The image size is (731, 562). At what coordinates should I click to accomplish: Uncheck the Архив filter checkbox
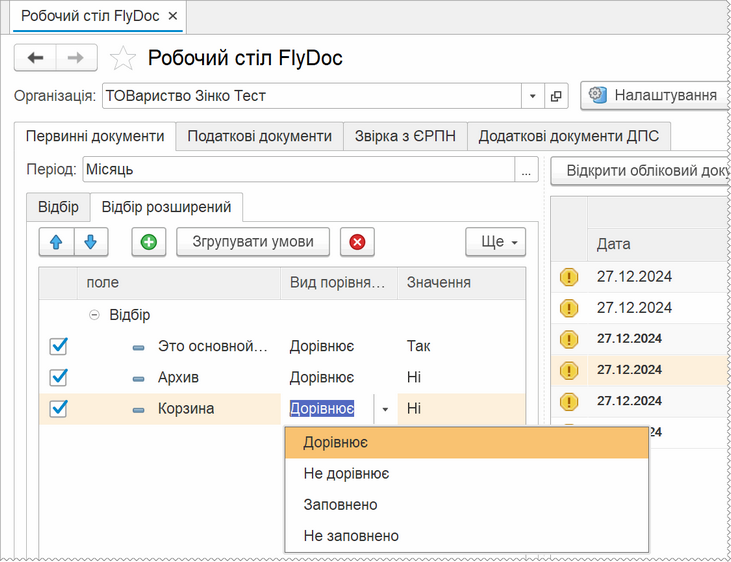[58, 377]
